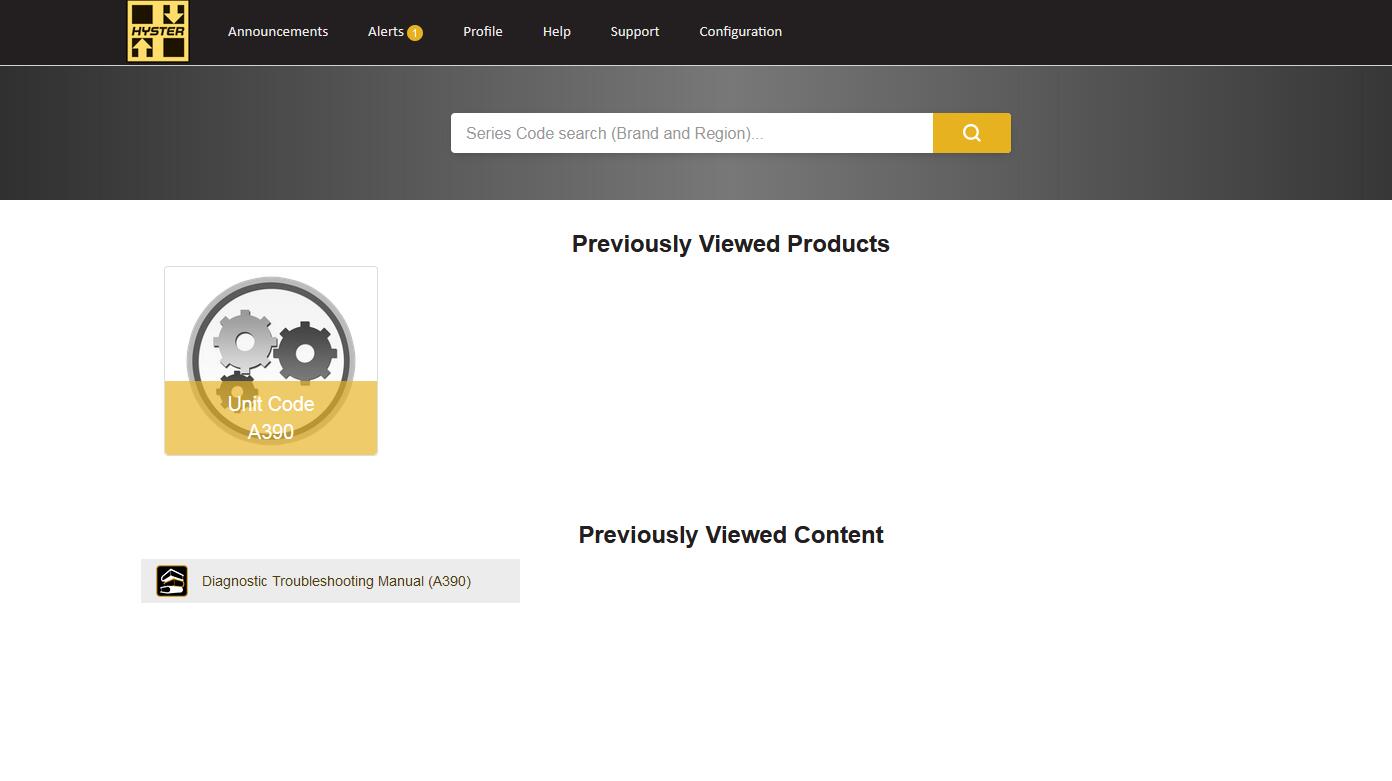Open the Announcements menu
The height and width of the screenshot is (781, 1392).
[278, 32]
